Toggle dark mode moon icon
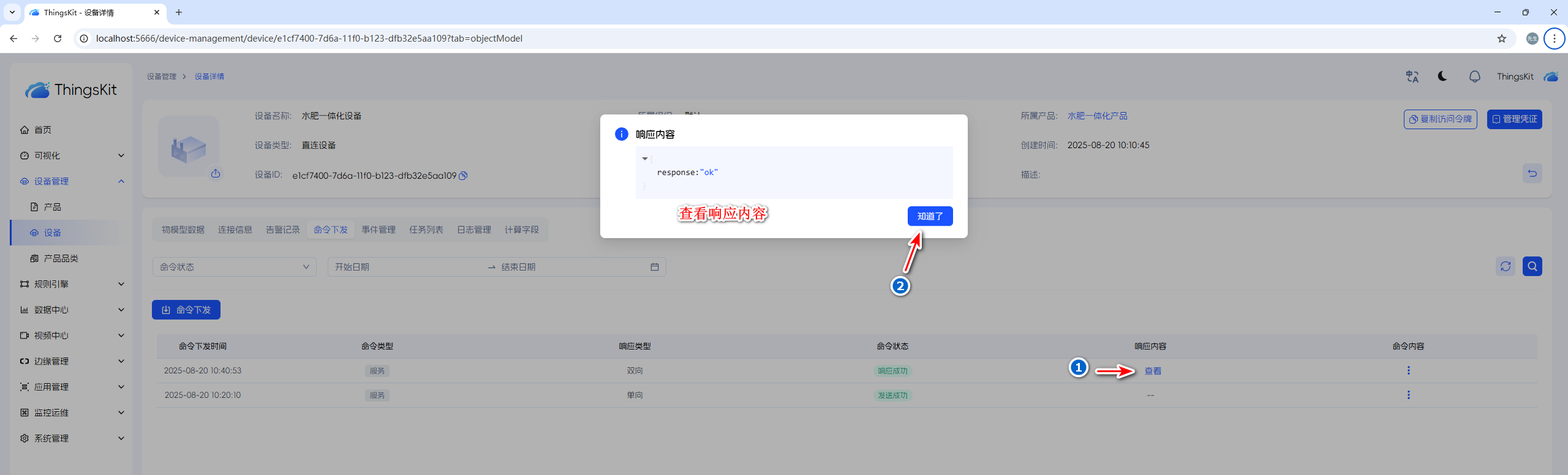This screenshot has width=1568, height=475. 1442,77
